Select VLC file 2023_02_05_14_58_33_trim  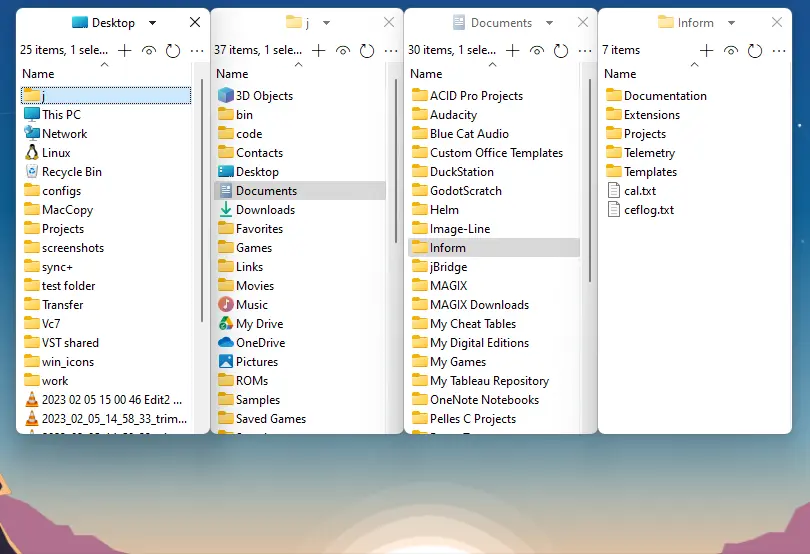(106, 419)
